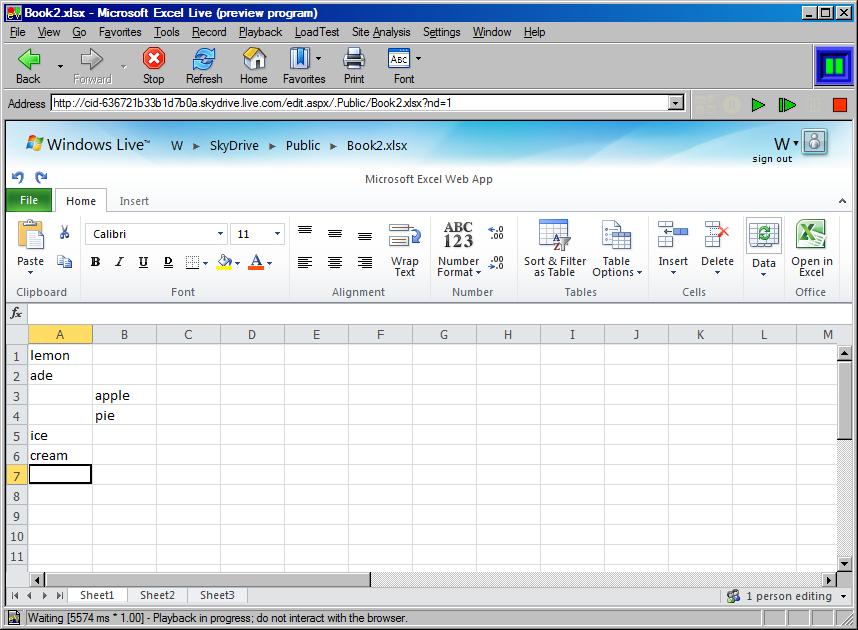Toggle bold formatting
858x630 pixels.
[95, 262]
